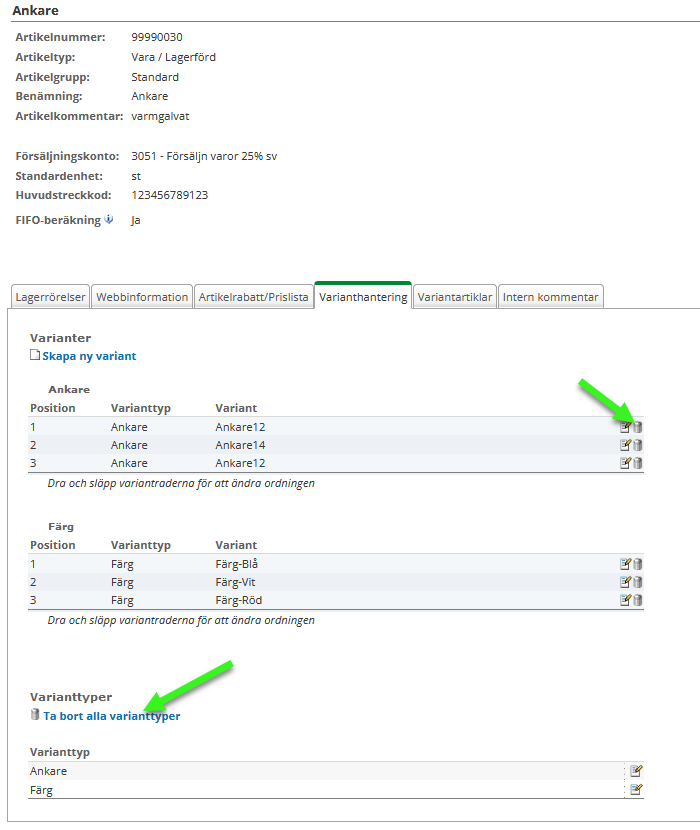Select the Variantartiklar tab

[455, 297]
